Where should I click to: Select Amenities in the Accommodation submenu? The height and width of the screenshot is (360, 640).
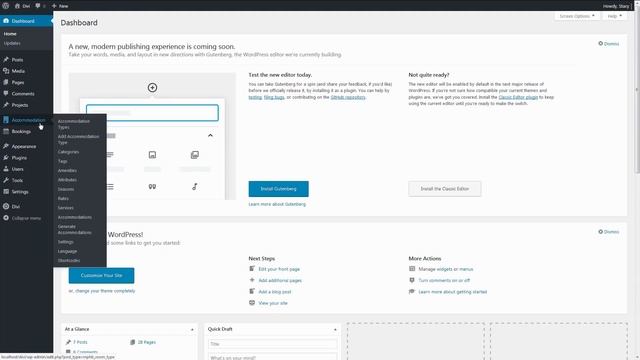click(x=67, y=171)
